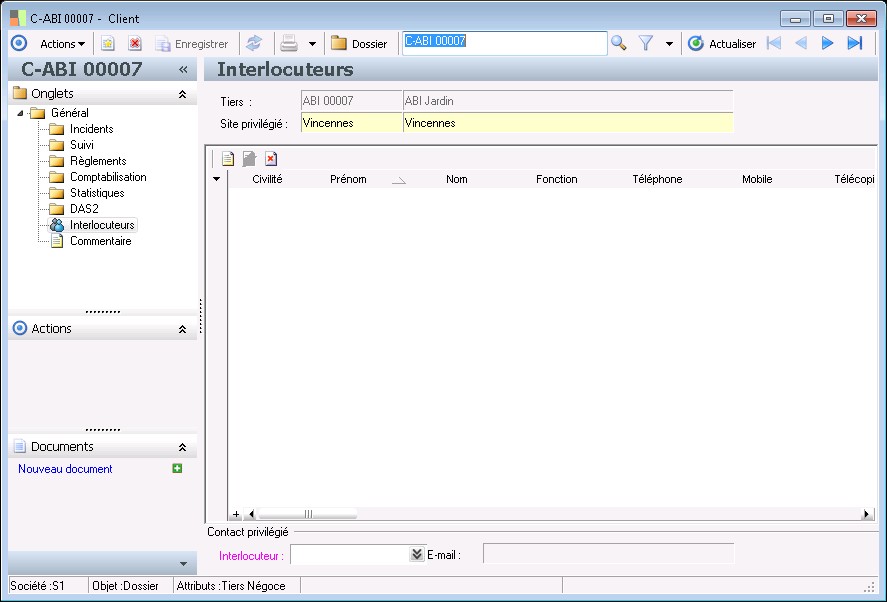Viewport: 887px width, 602px height.
Task: Go to the next record arrow
Action: click(827, 43)
